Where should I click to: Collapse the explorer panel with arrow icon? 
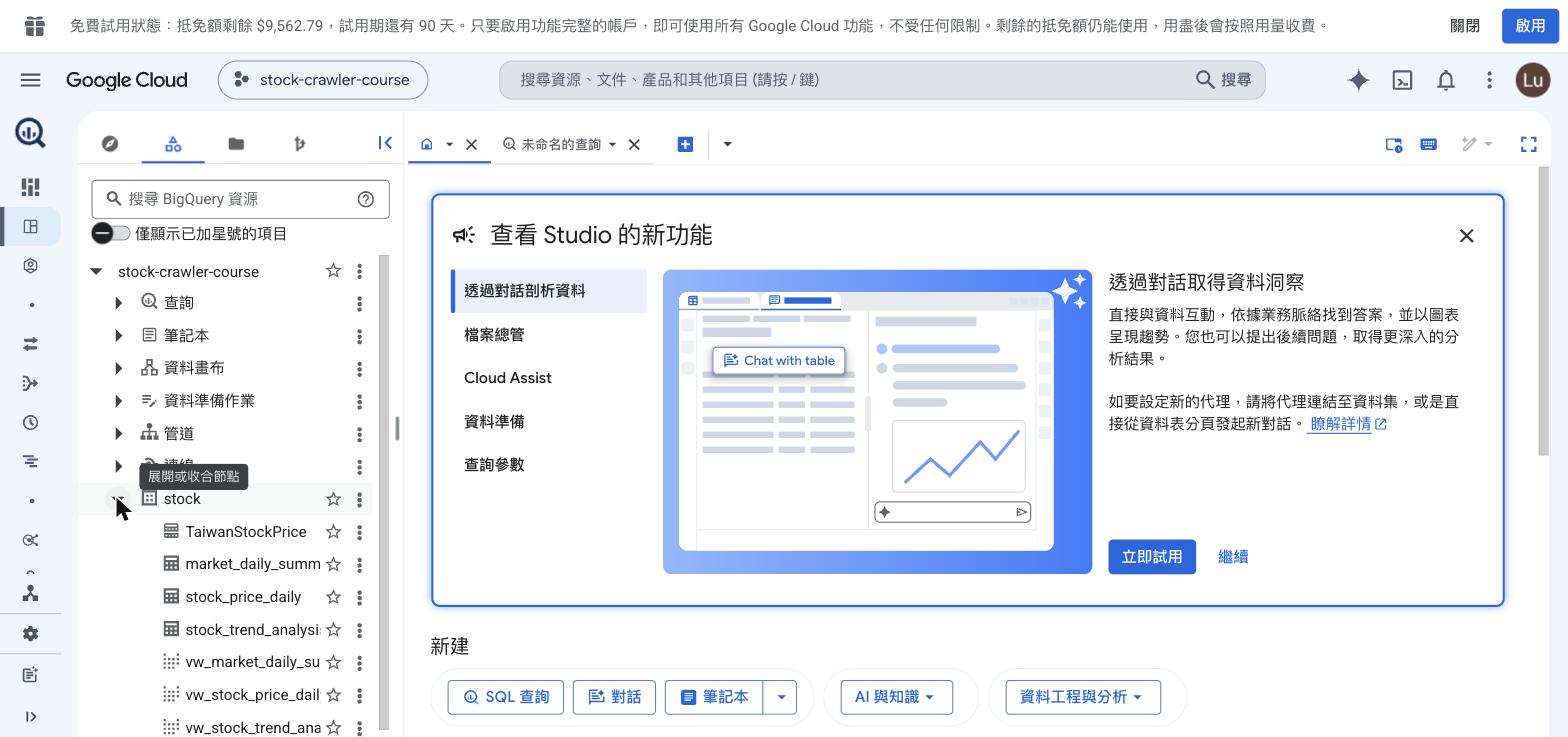[x=385, y=143]
